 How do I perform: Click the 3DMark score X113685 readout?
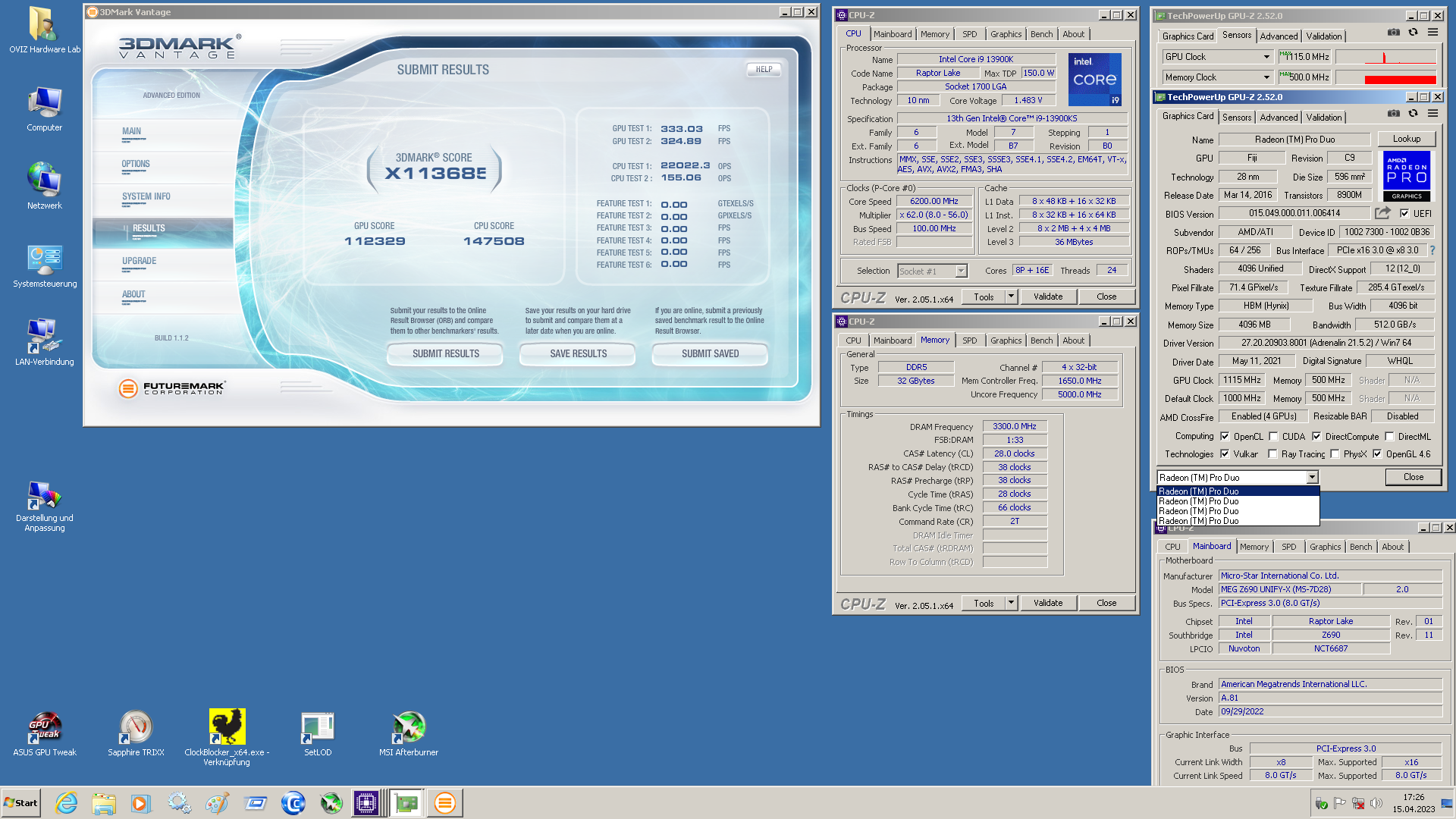coord(435,173)
